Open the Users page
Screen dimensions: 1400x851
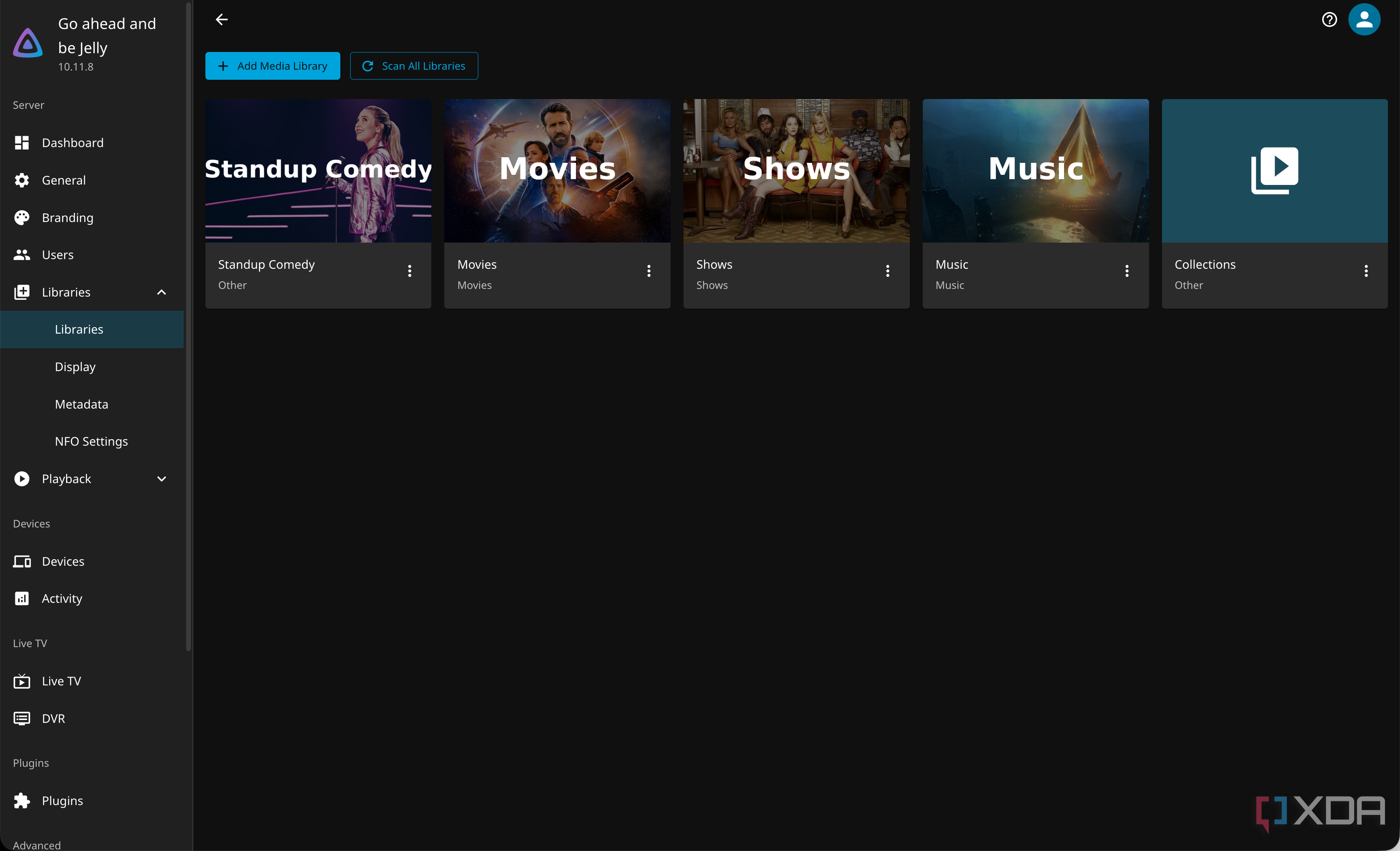[x=92, y=255]
